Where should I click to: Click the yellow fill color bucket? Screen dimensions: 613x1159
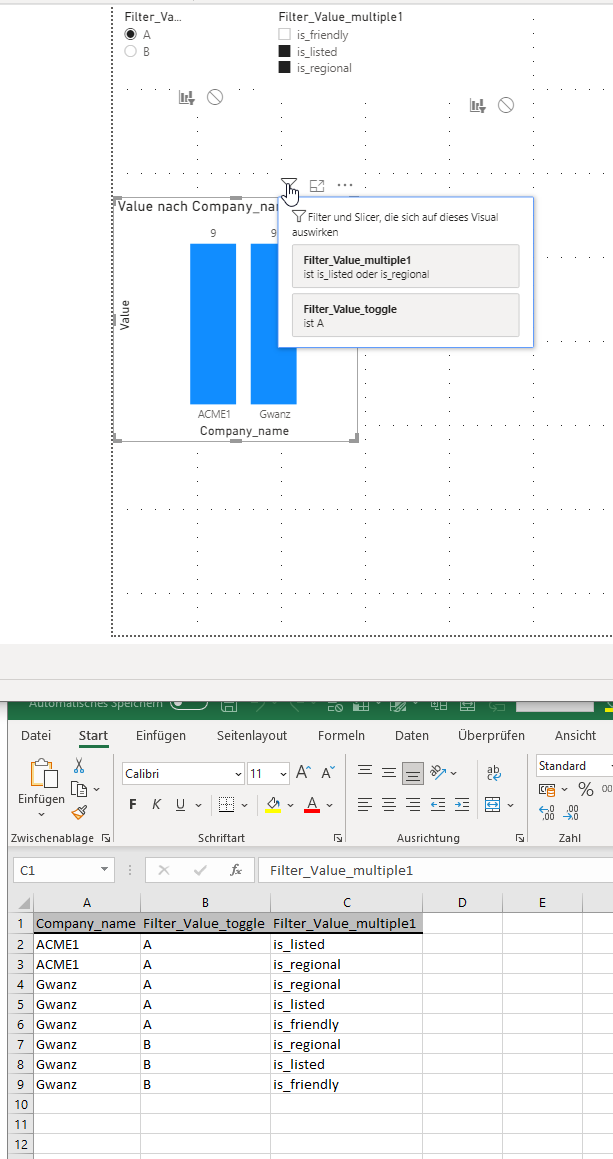[273, 804]
